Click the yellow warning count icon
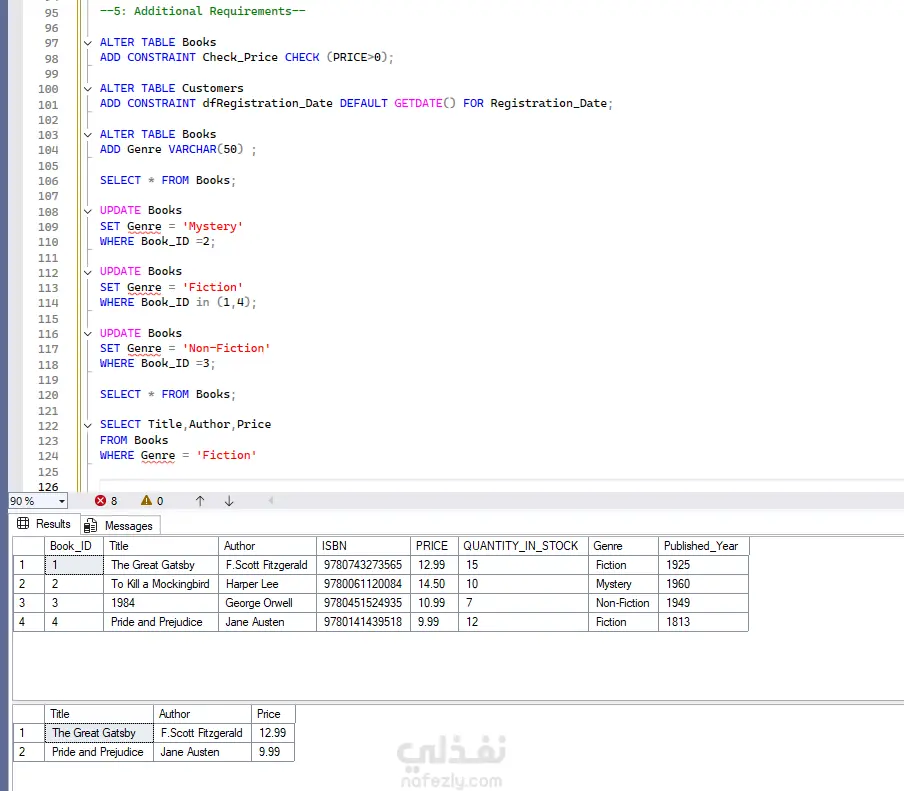This screenshot has height=791, width=904. coord(146,500)
